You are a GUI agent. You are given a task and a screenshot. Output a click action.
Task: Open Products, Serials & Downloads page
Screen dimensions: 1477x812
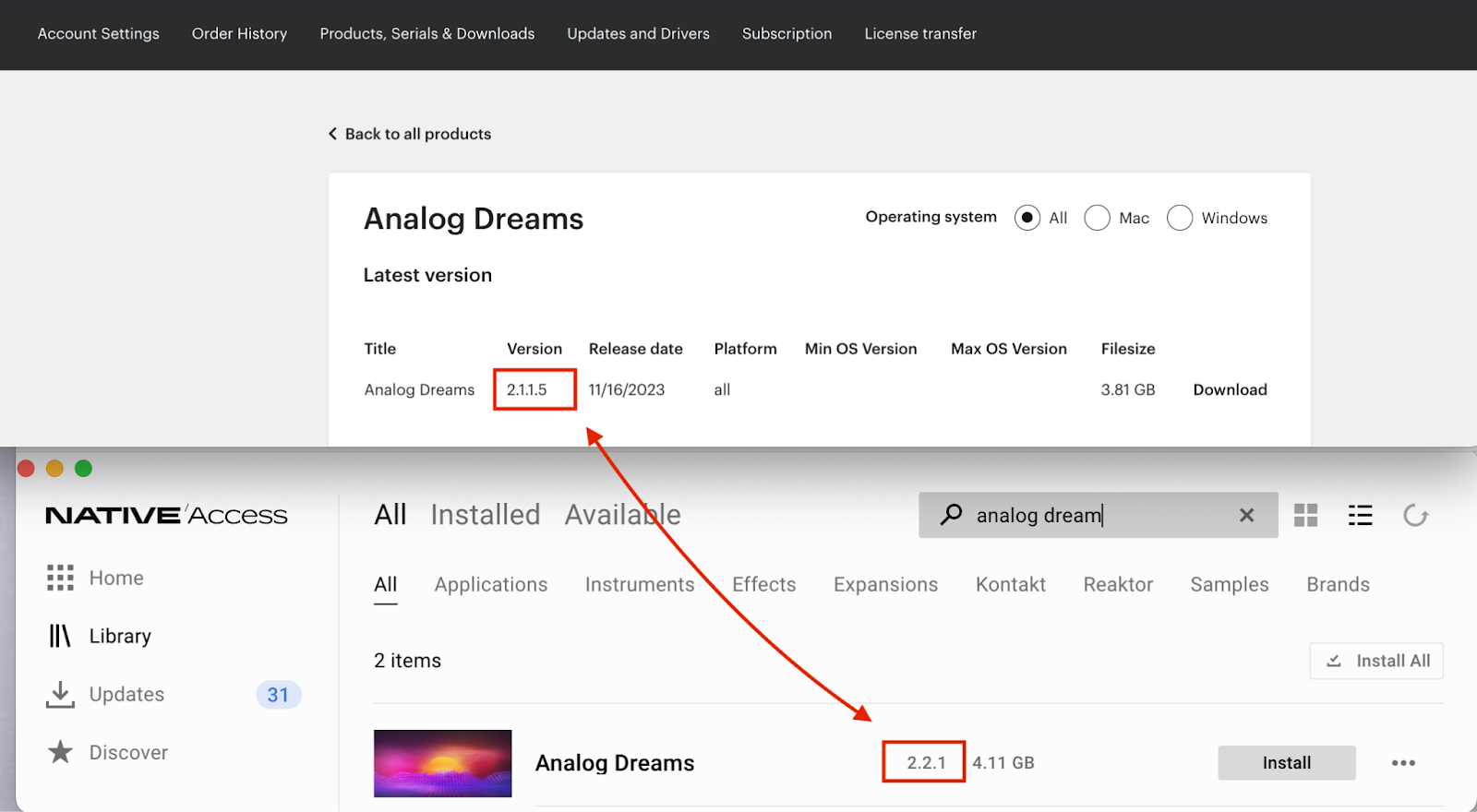point(427,33)
